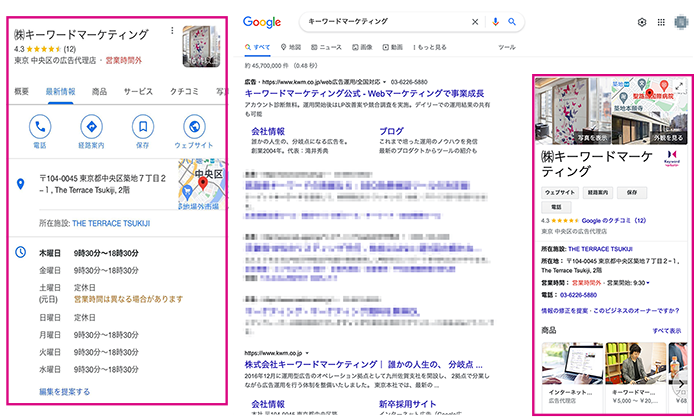Open THE TERRACE TSUKIJI link in knowledge panel
700x420 pixels.
coord(600,249)
